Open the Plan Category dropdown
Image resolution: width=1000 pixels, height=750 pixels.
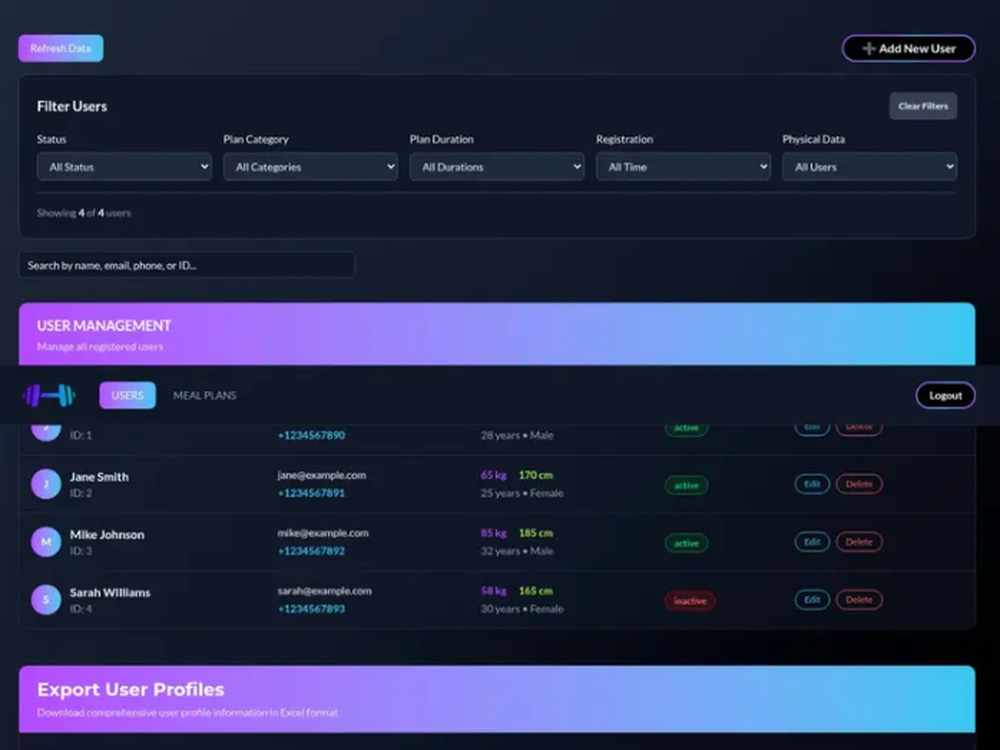coord(311,166)
